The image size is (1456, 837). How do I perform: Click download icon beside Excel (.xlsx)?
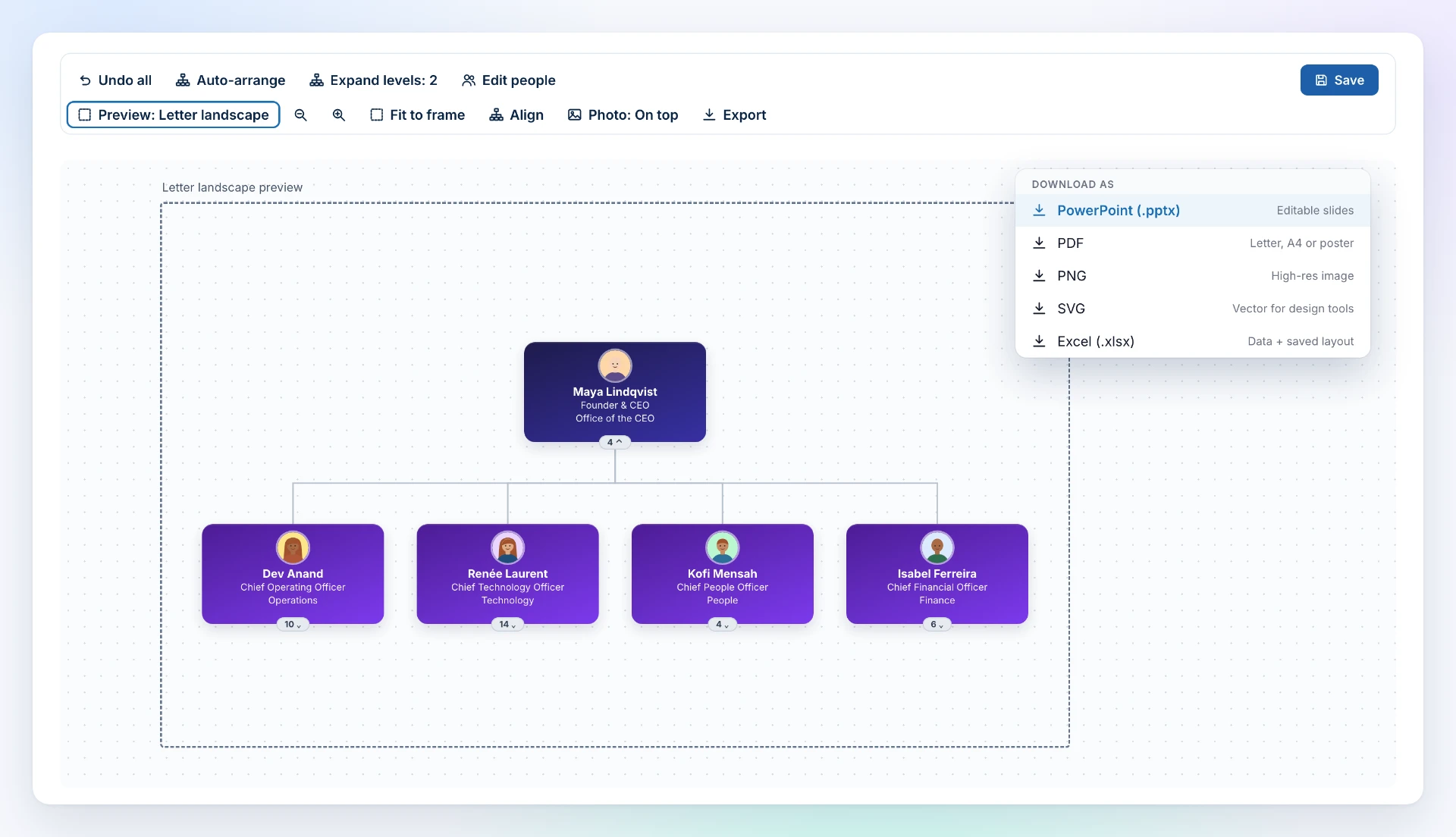click(1040, 341)
